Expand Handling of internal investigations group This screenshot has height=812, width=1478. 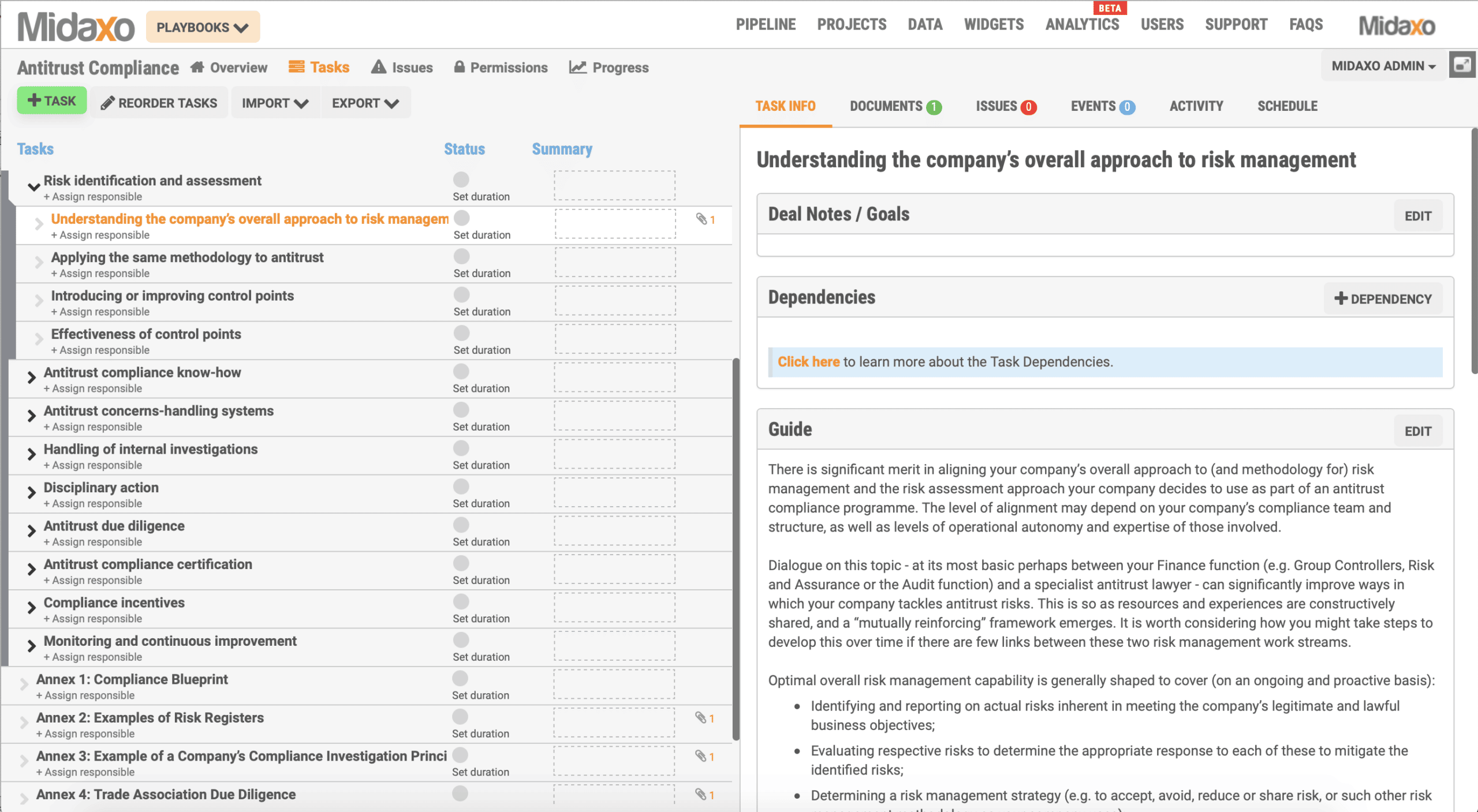[32, 454]
